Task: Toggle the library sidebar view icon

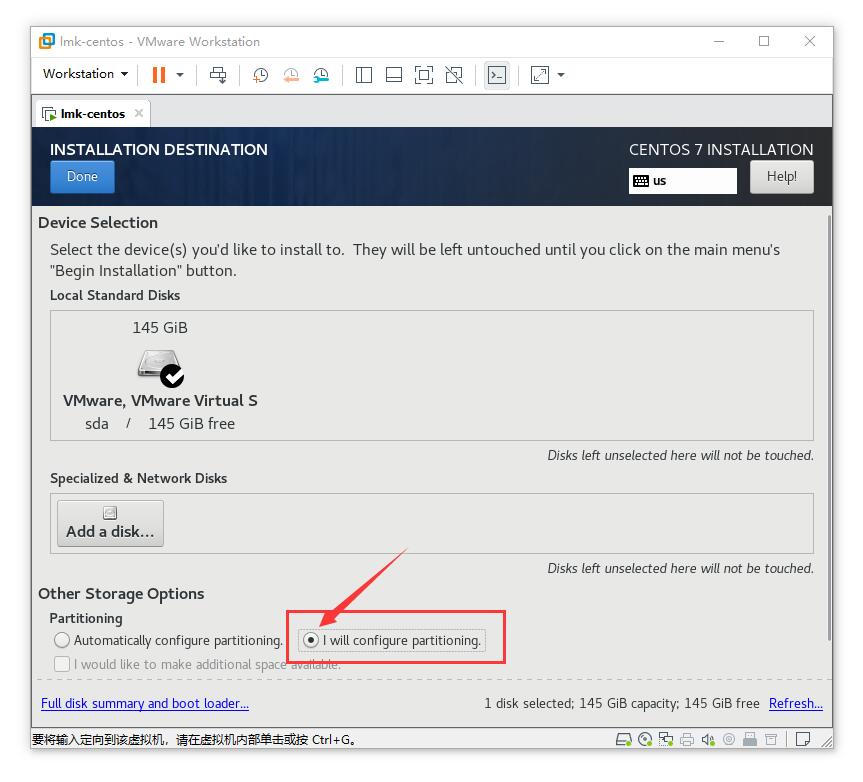Action: coord(364,75)
